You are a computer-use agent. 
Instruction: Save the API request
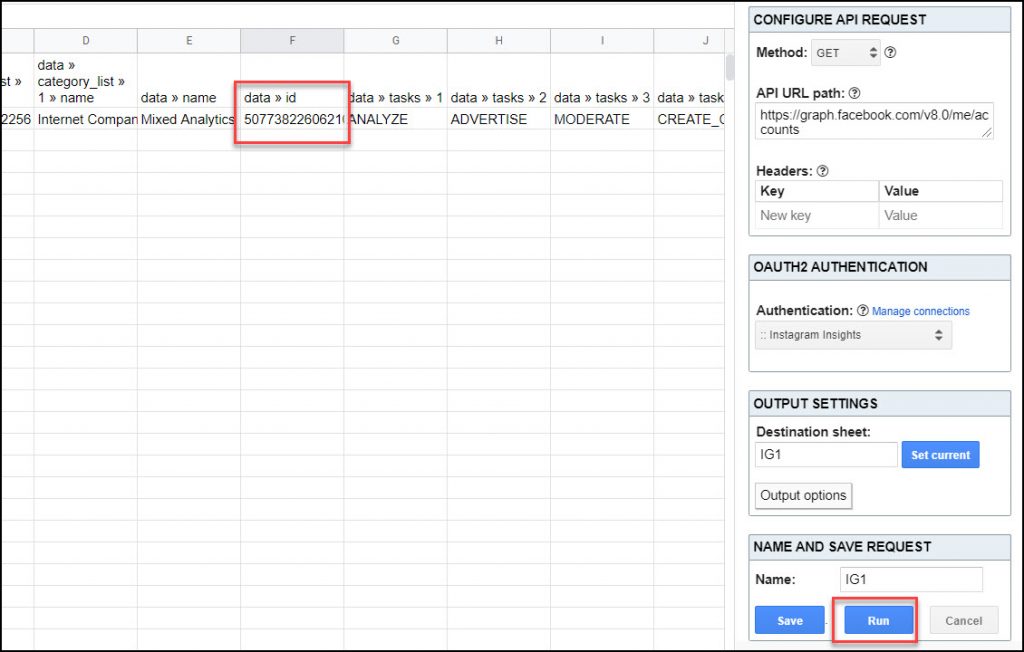789,620
